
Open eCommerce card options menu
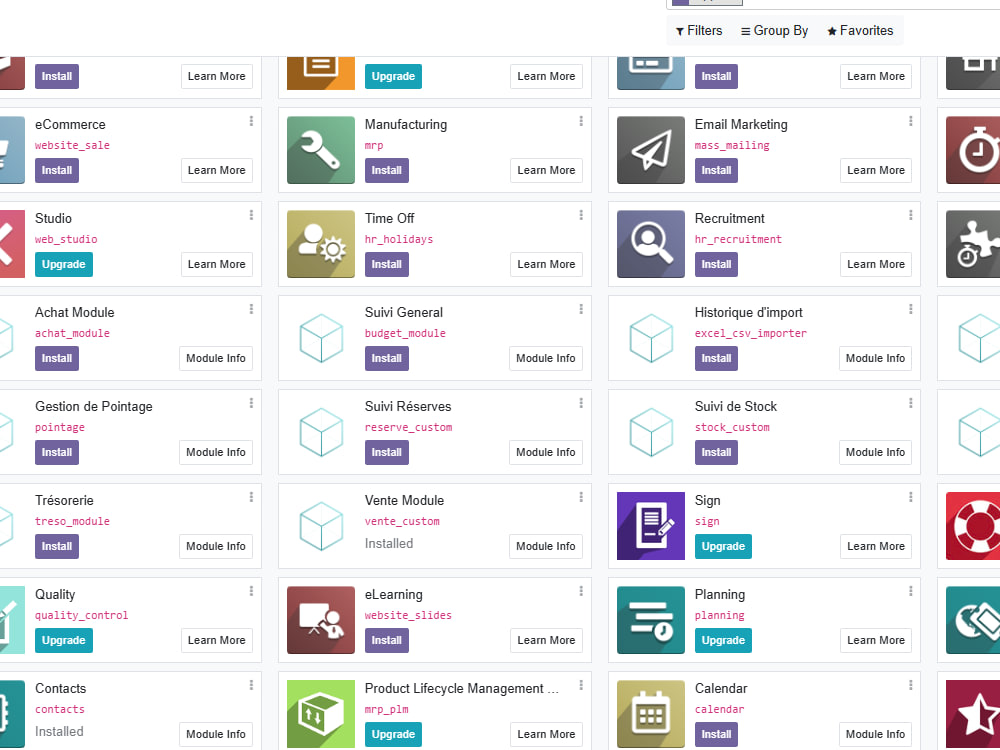[251, 121]
